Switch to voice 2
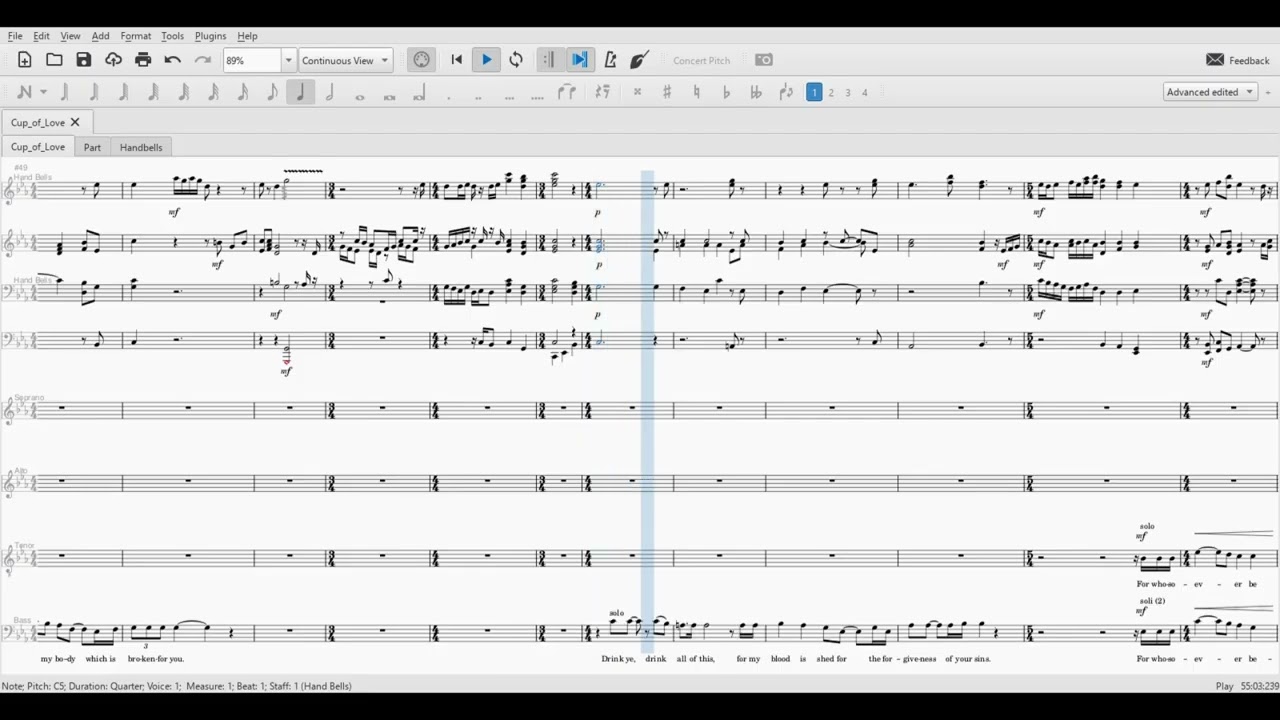The height and width of the screenshot is (720, 1280). coord(831,92)
